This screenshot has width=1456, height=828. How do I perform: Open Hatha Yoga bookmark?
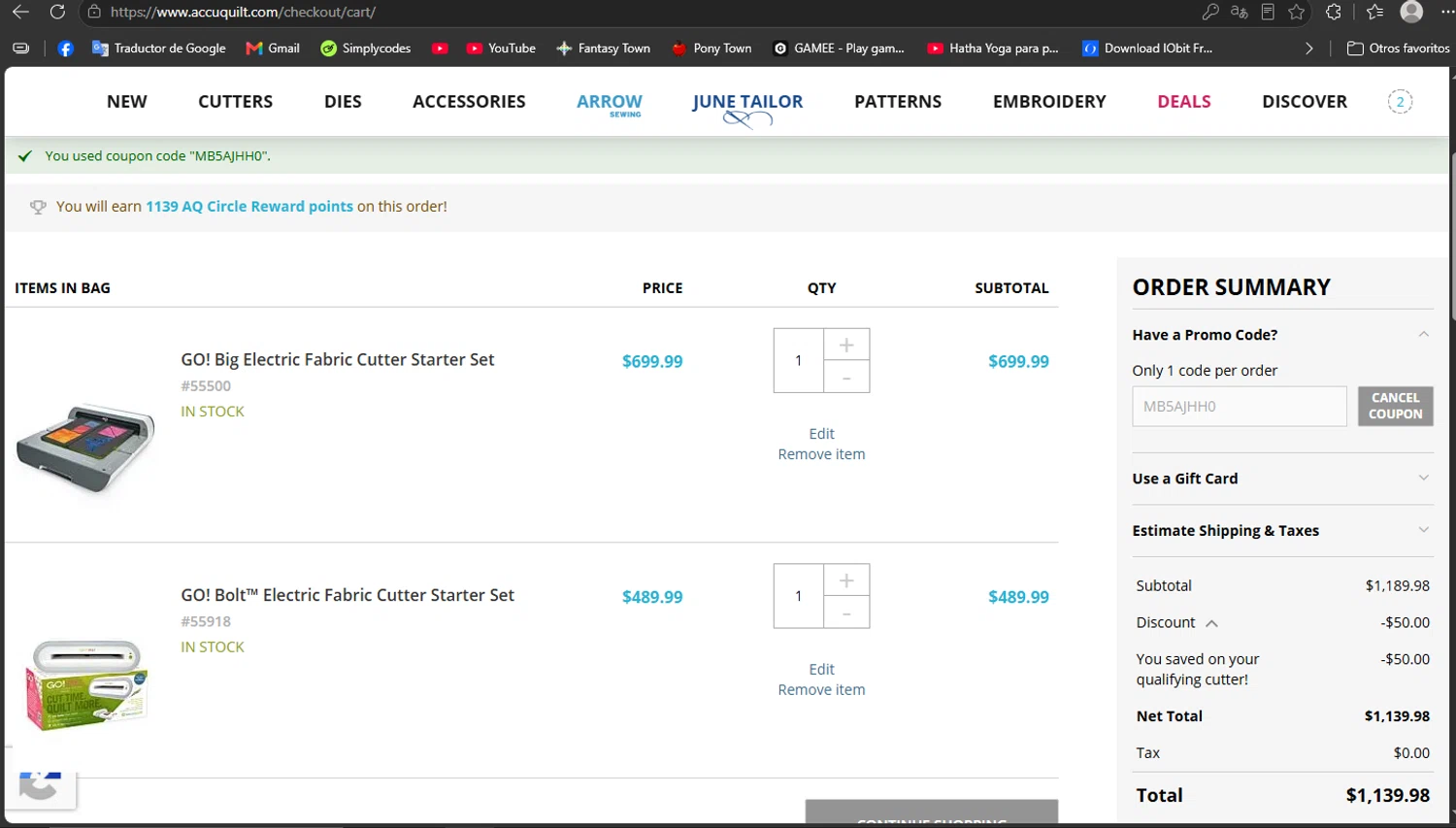tap(993, 48)
